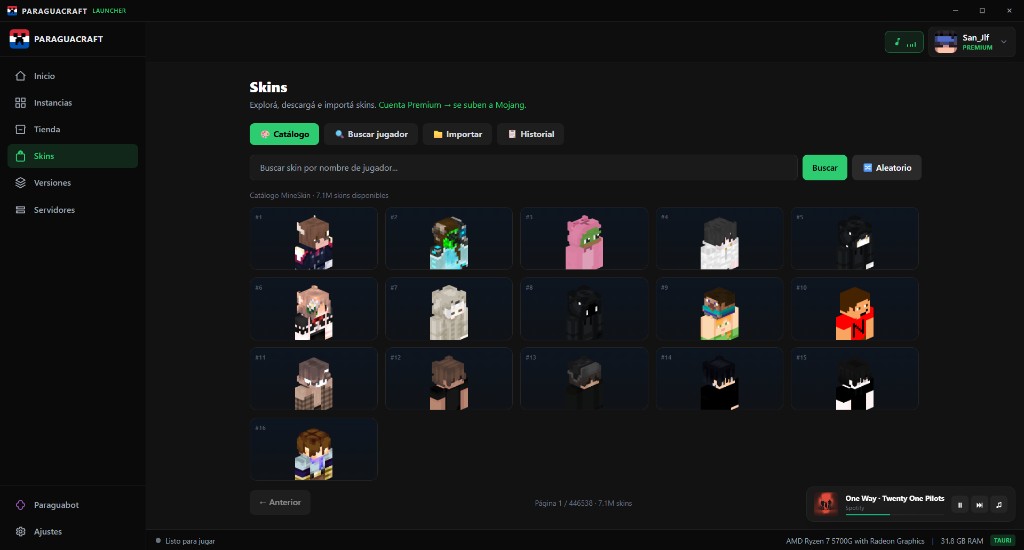1024x550 pixels.
Task: Select skin #12 with black shirt
Action: tap(449, 379)
